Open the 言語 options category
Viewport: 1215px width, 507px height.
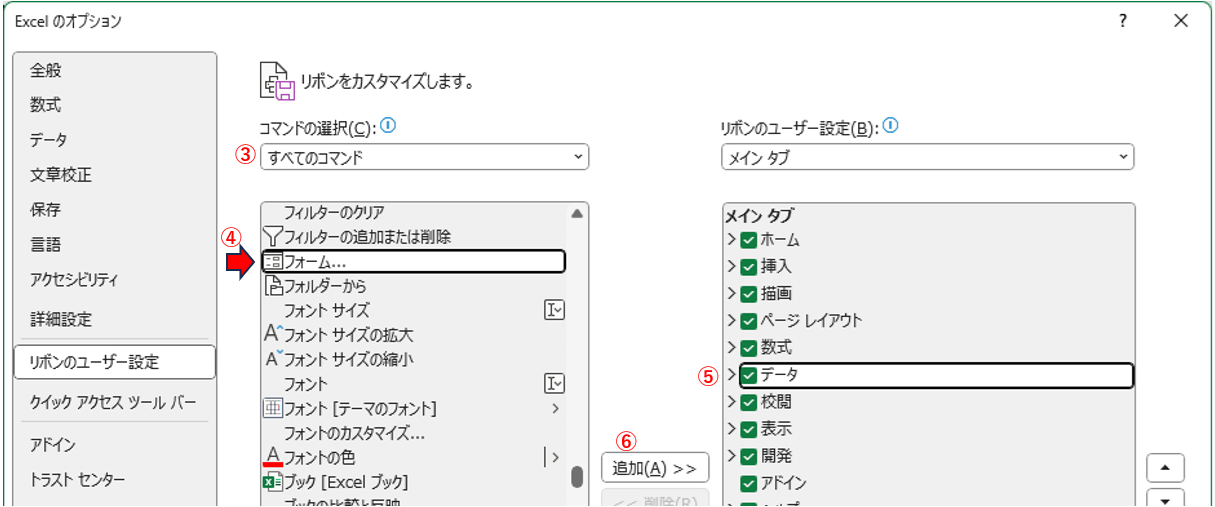[115, 245]
